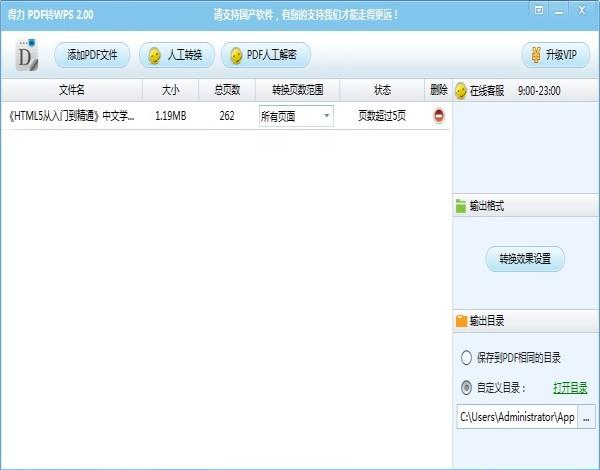Viewport: 600px width, 470px height.
Task: Click the 输出目录 section label
Action: 487,321
